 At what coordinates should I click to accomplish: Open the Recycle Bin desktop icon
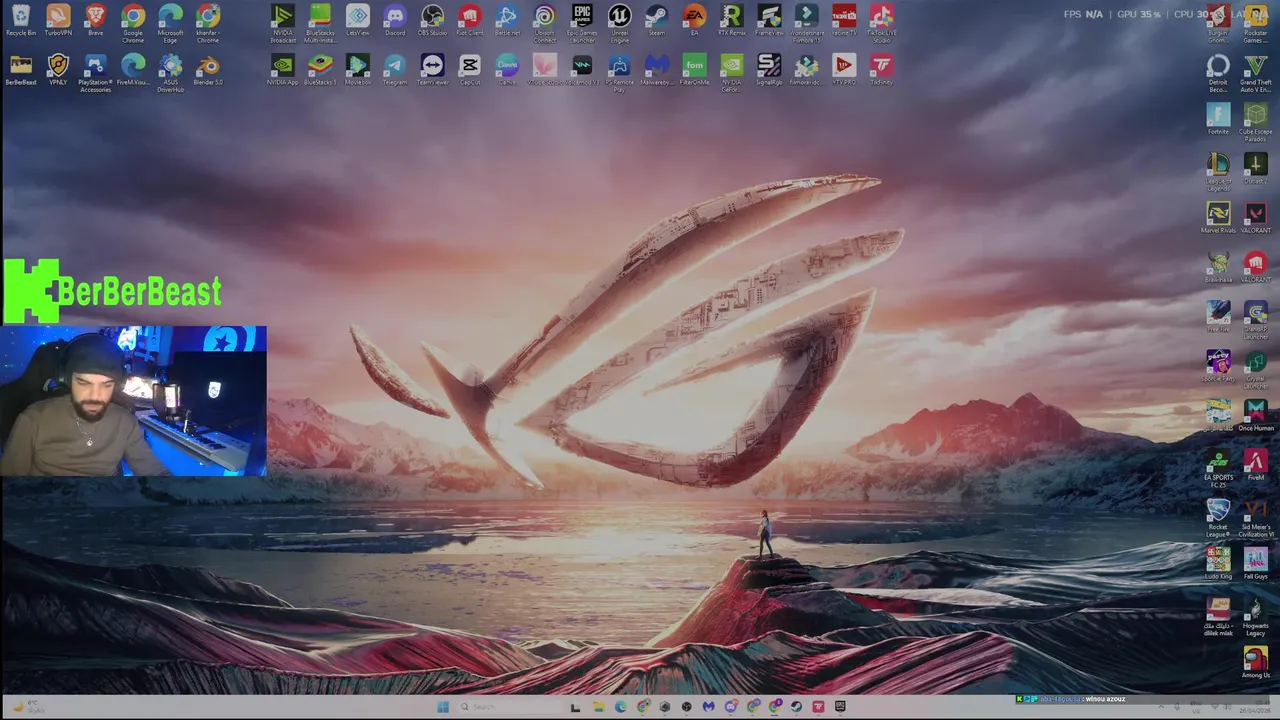21,20
